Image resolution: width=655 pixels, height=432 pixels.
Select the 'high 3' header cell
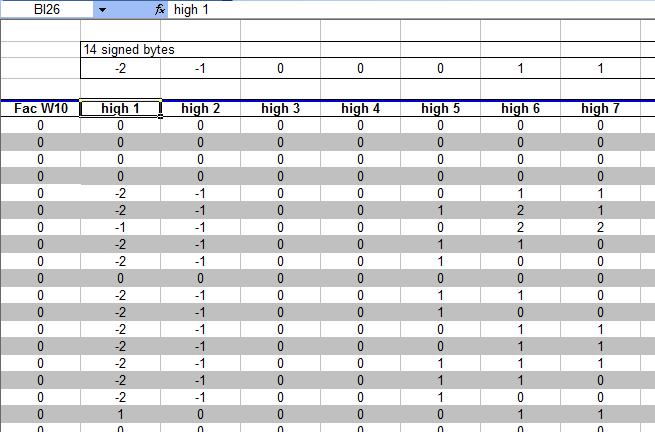[x=280, y=109]
